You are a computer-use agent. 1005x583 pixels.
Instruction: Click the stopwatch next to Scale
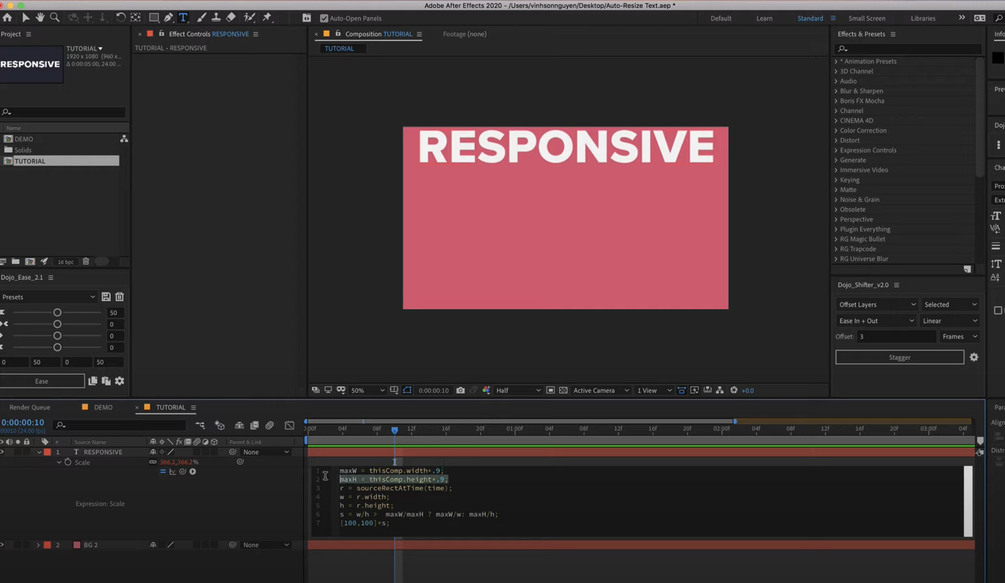click(68, 462)
